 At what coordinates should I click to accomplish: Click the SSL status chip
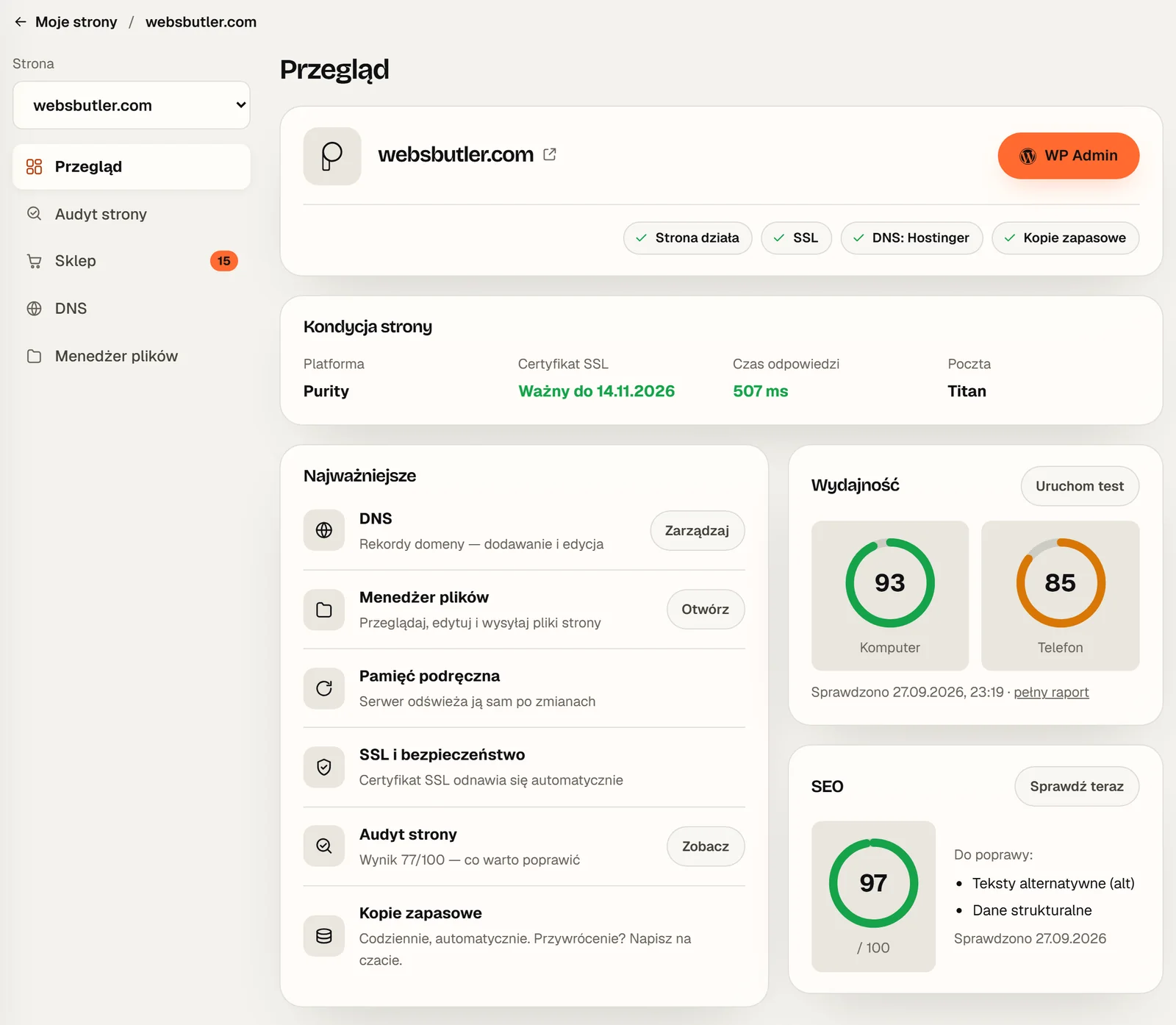pos(796,238)
